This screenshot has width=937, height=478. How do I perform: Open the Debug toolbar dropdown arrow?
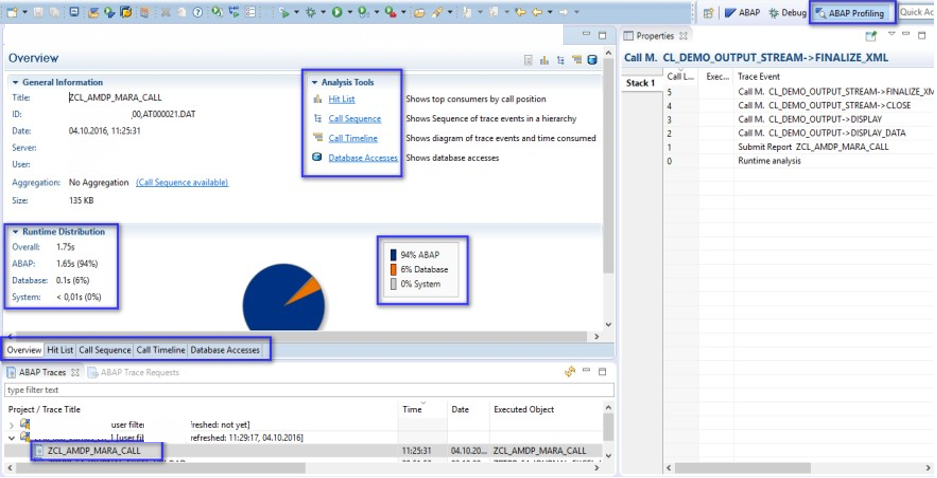click(x=323, y=13)
